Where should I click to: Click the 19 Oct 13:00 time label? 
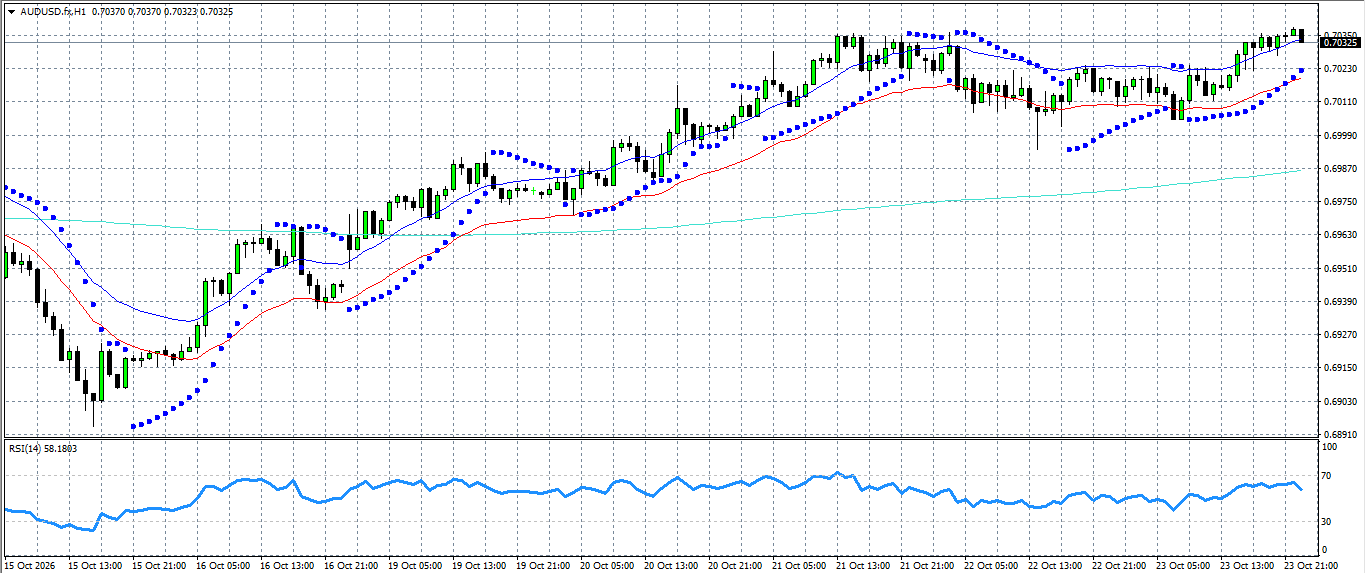[x=478, y=565]
